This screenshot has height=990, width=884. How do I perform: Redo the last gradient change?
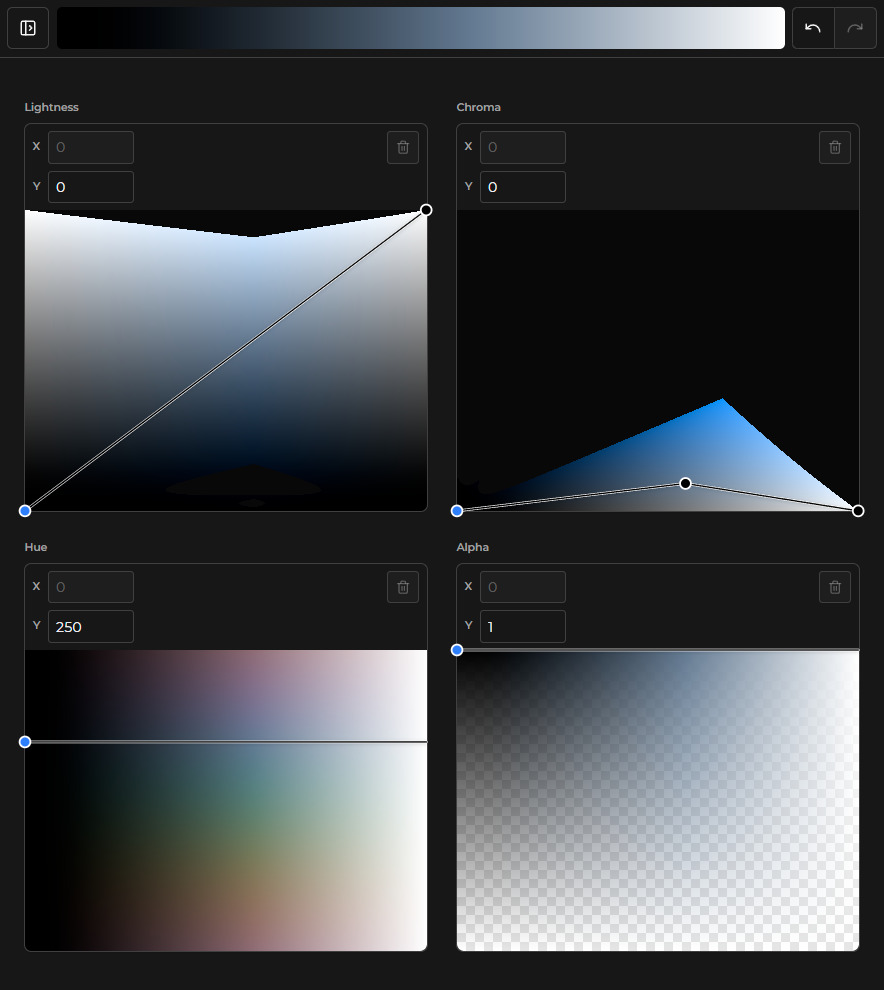coord(856,27)
